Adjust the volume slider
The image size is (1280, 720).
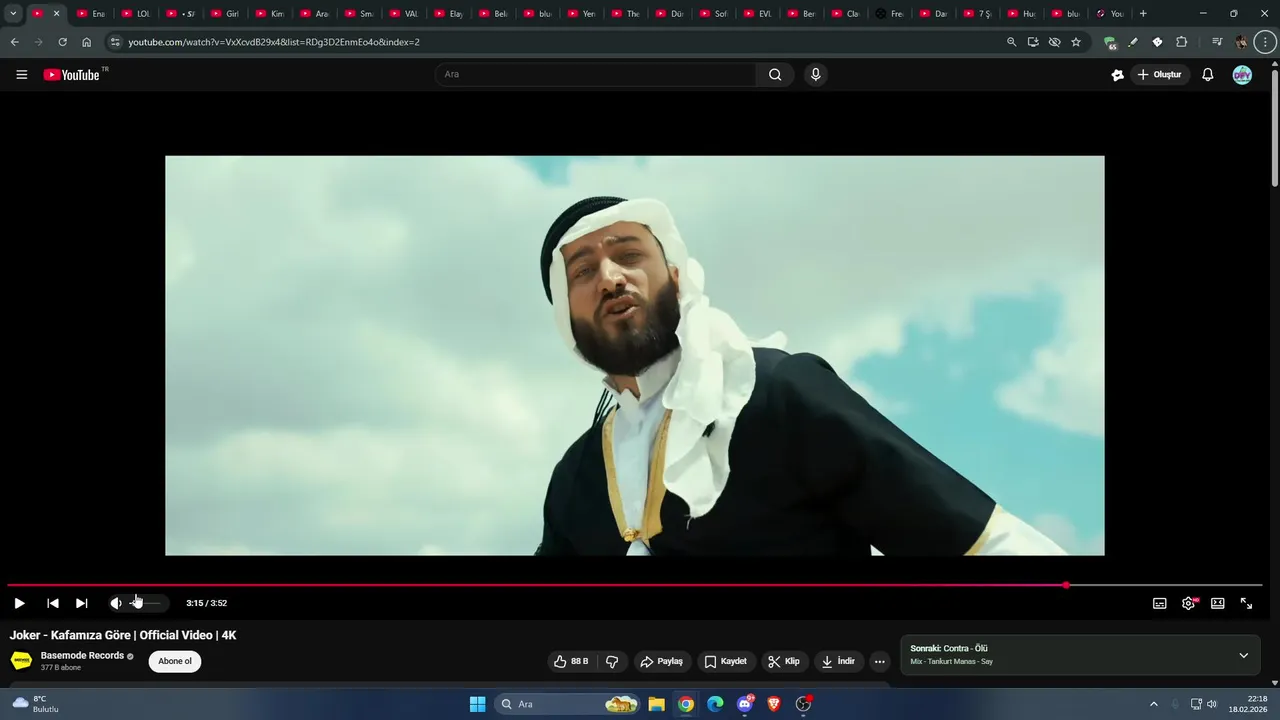146,603
